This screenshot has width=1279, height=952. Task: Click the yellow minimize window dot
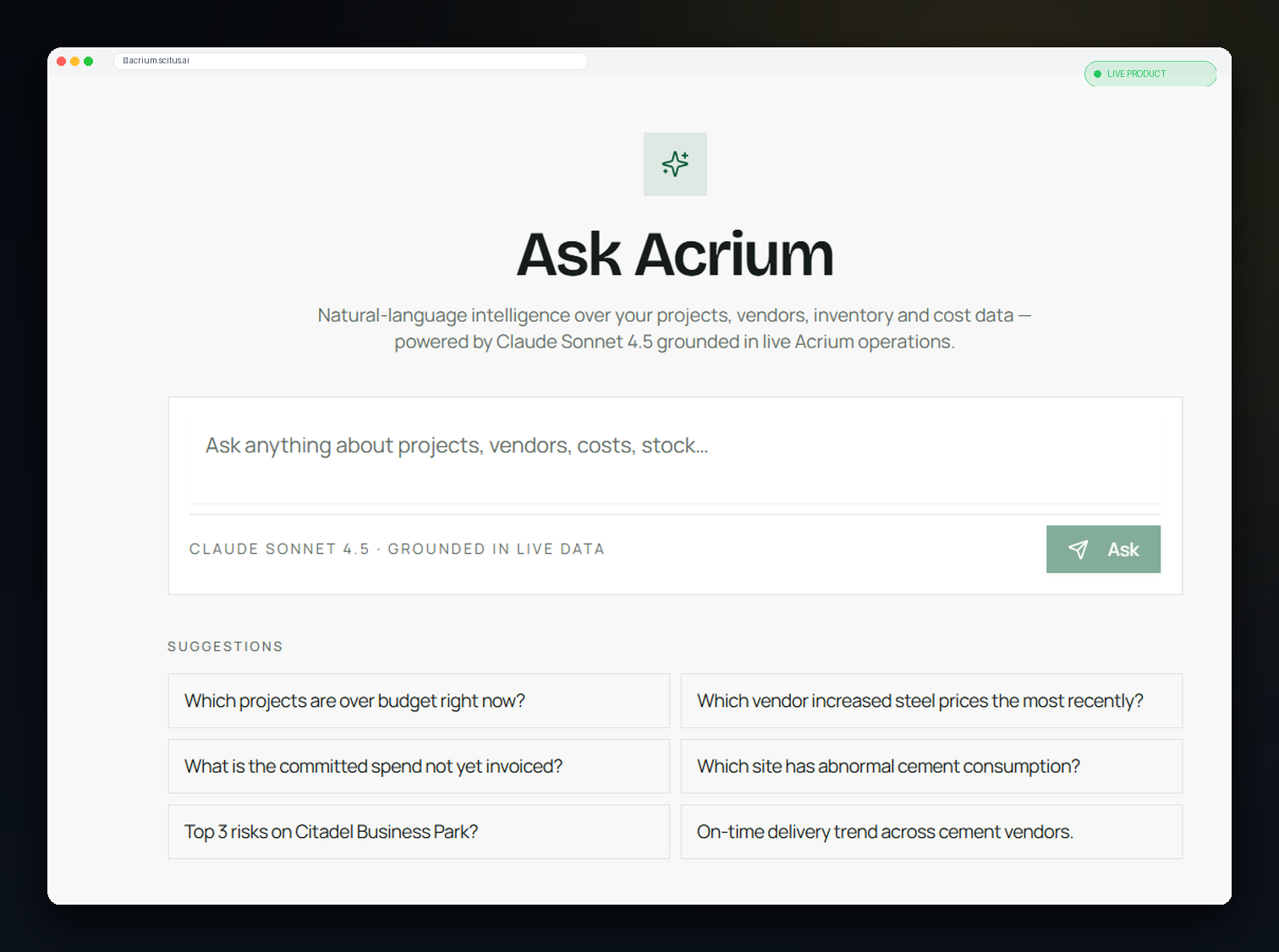point(75,61)
